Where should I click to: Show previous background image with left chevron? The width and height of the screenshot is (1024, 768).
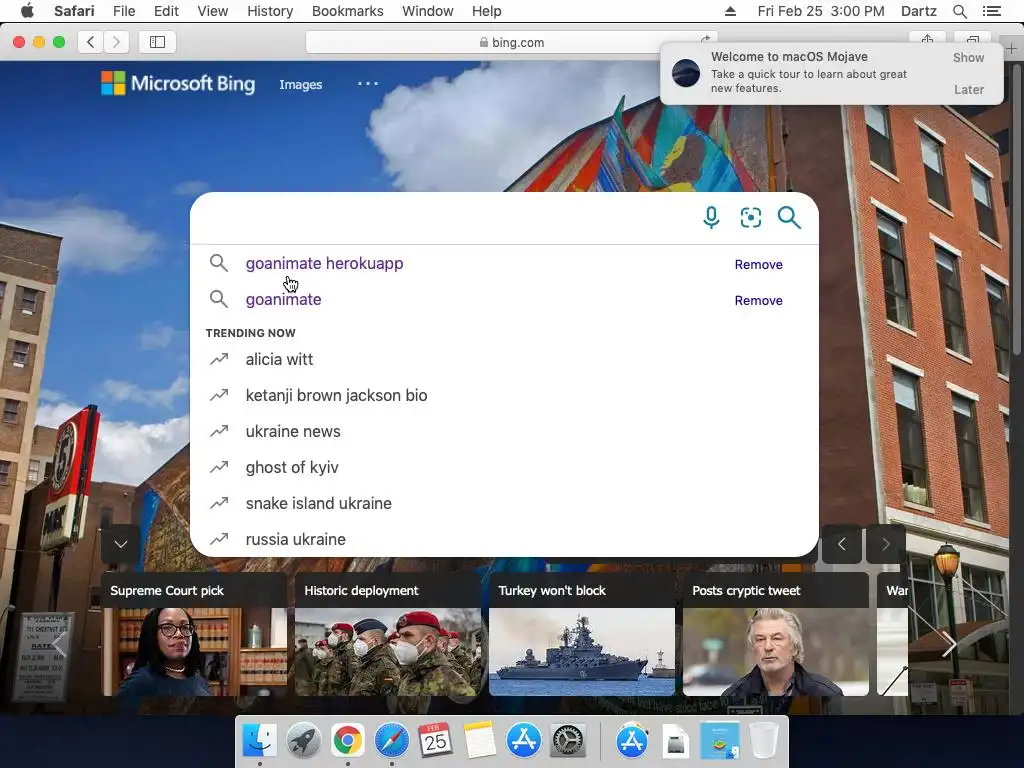841,544
